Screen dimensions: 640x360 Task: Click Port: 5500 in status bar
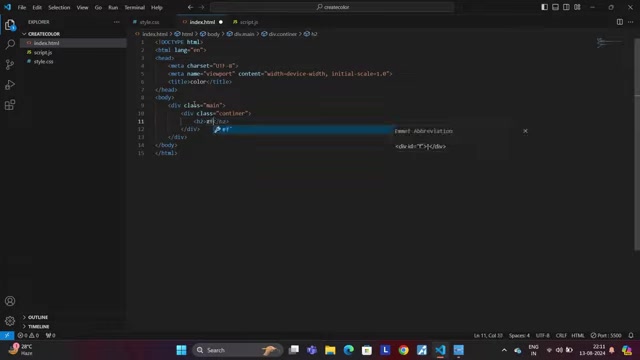click(x=606, y=336)
